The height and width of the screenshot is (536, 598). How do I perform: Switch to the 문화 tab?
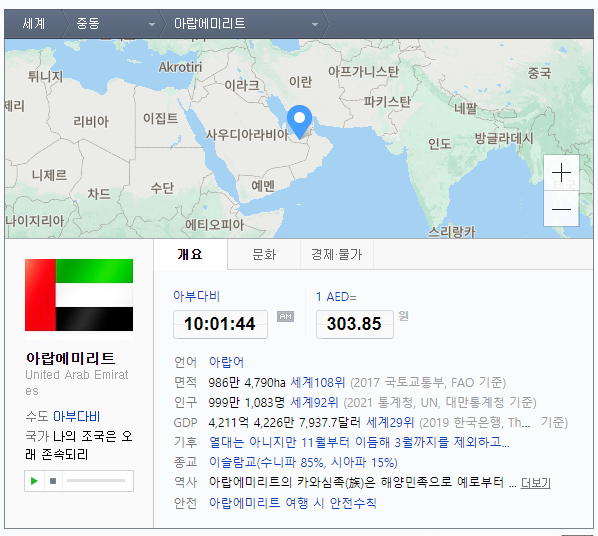click(264, 254)
